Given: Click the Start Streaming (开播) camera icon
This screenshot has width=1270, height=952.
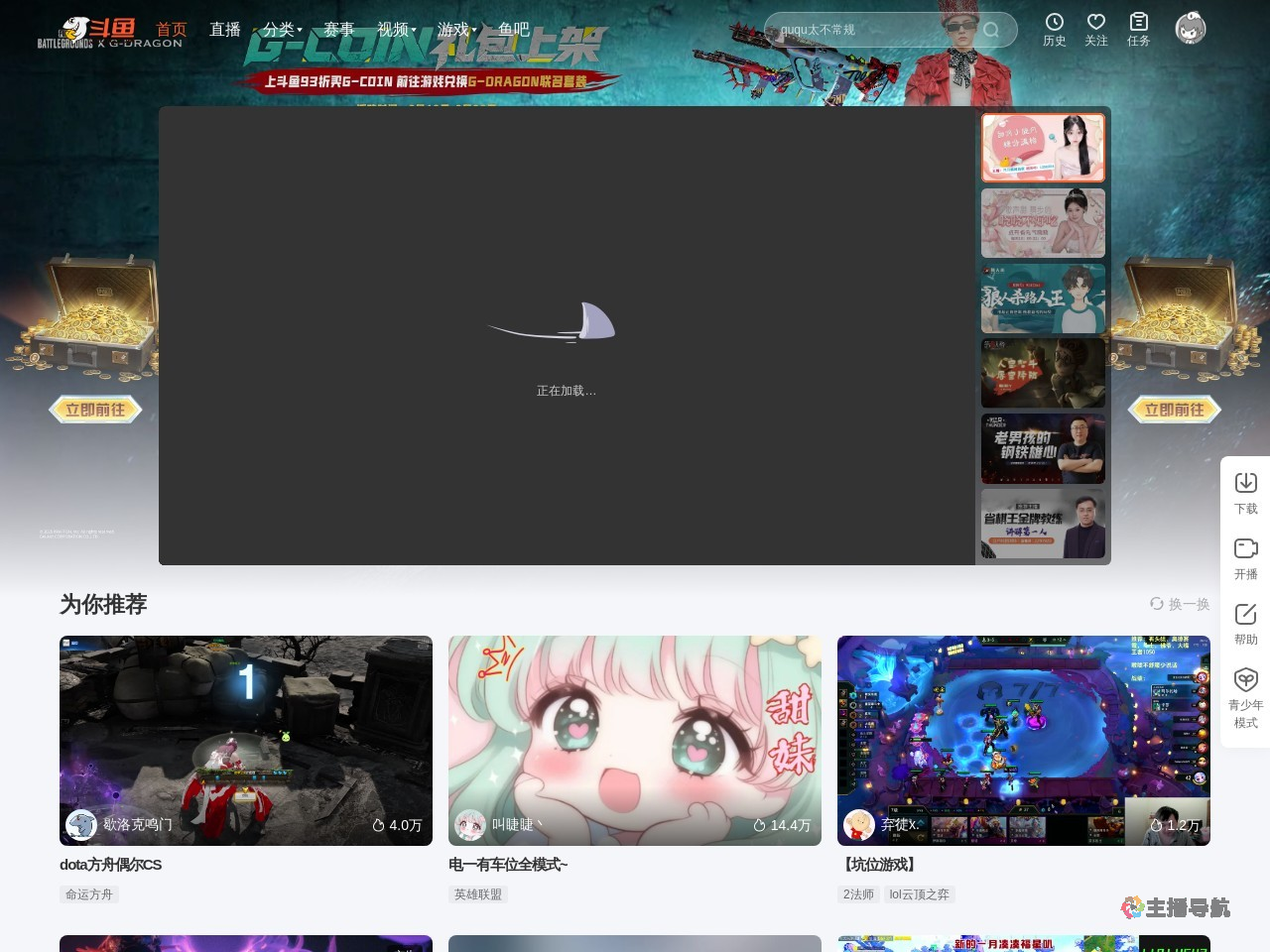Looking at the screenshot, I should (x=1245, y=549).
